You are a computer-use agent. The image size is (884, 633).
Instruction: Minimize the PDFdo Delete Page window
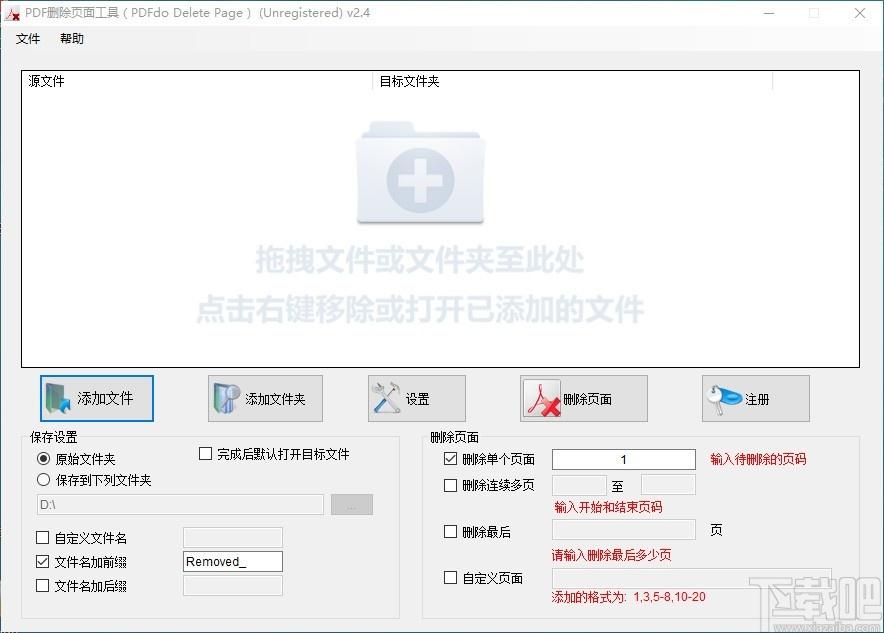(x=769, y=13)
